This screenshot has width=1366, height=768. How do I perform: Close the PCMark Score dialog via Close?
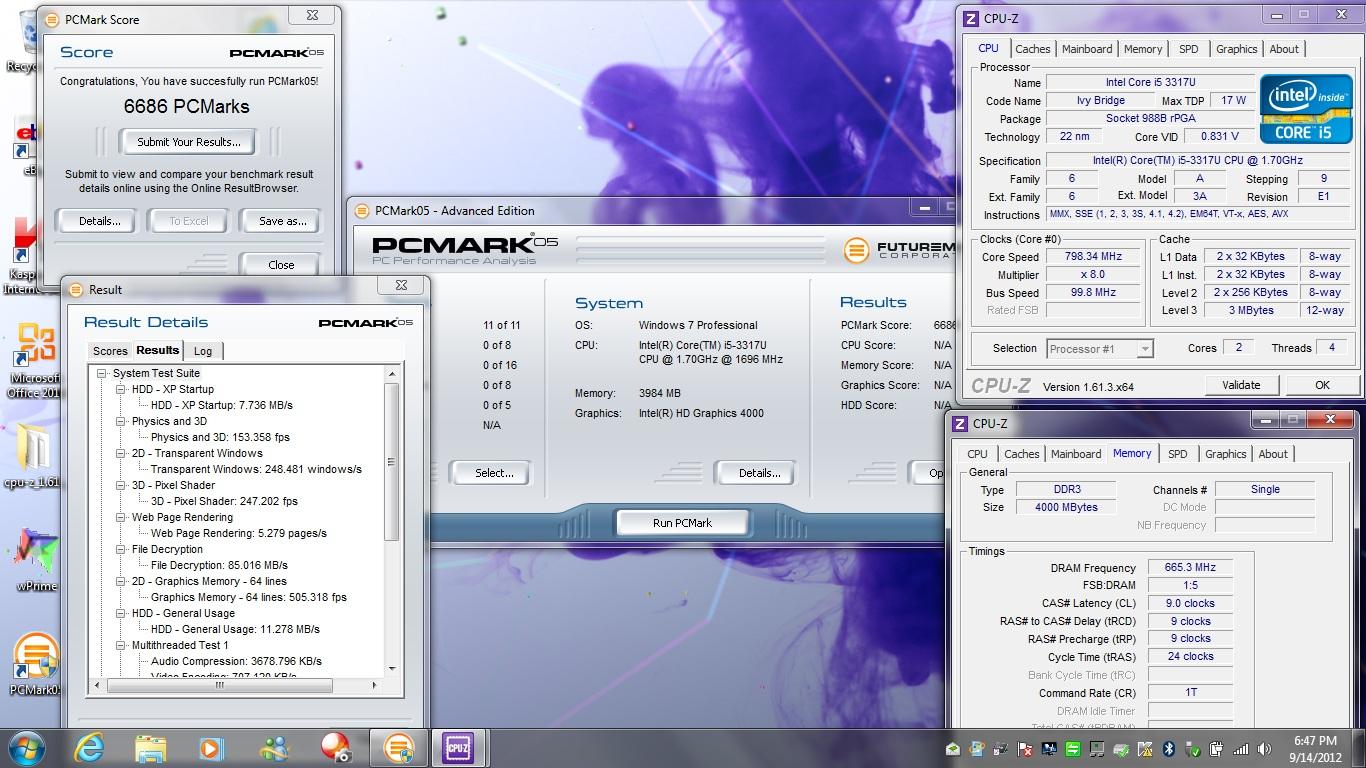click(x=281, y=265)
